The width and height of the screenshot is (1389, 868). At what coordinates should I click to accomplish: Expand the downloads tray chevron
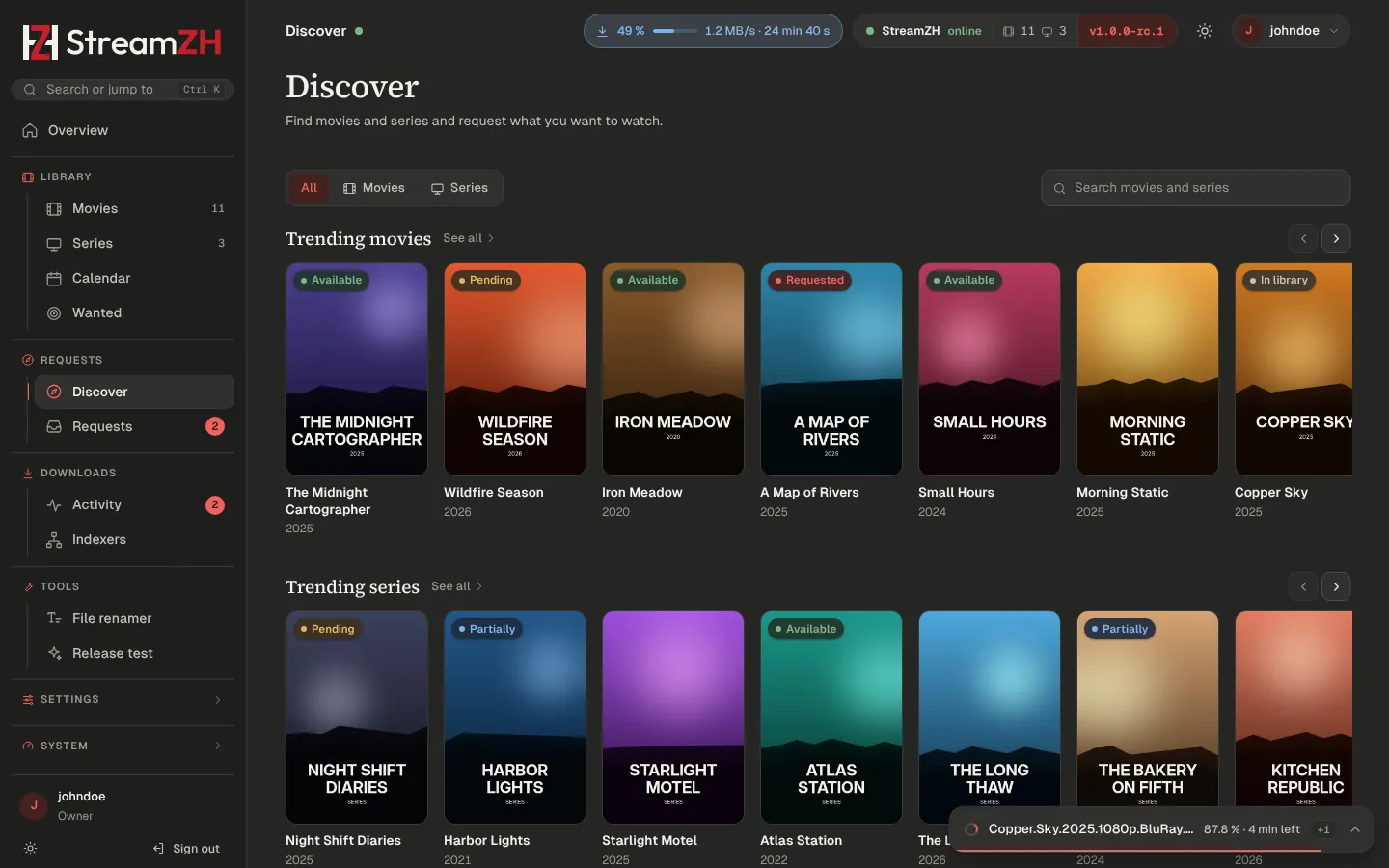point(1355,829)
